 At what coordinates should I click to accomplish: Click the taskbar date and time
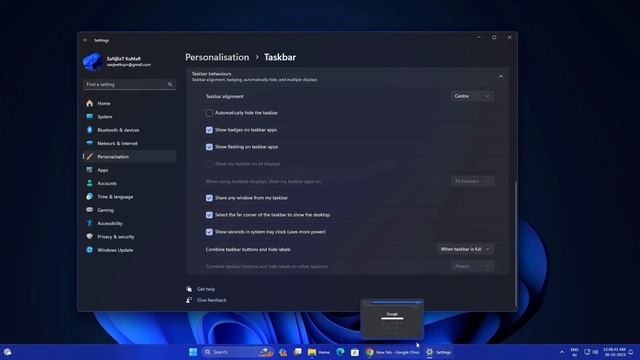(x=614, y=352)
